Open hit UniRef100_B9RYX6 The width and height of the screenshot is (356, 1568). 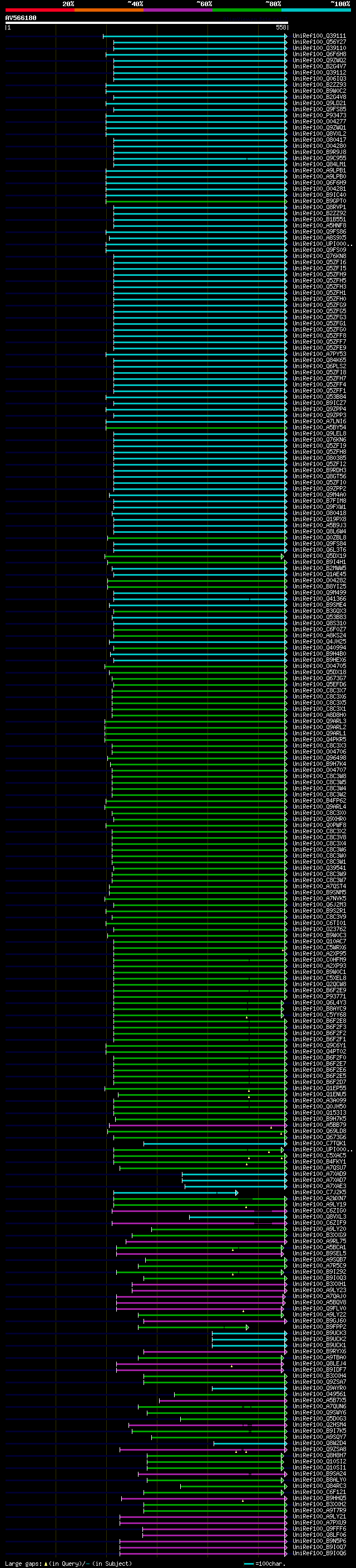click(x=319, y=1351)
